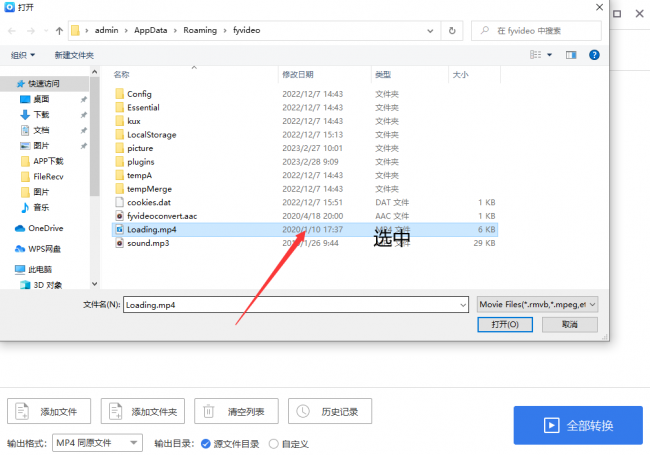Viewport: 650px width, 455px height.
Task: Select the kux folder icon
Action: [119, 121]
